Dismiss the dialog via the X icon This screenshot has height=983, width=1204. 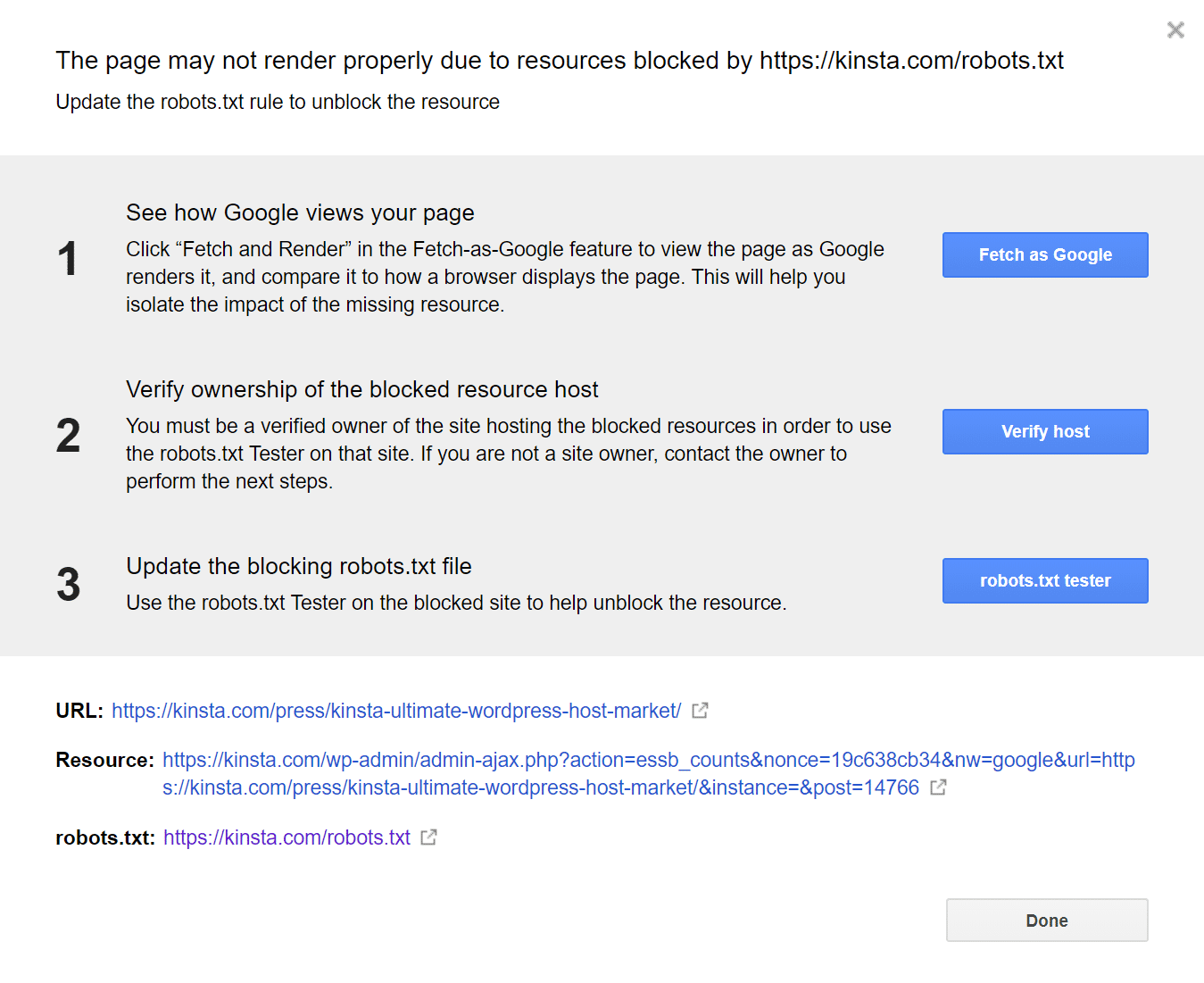[x=1175, y=29]
